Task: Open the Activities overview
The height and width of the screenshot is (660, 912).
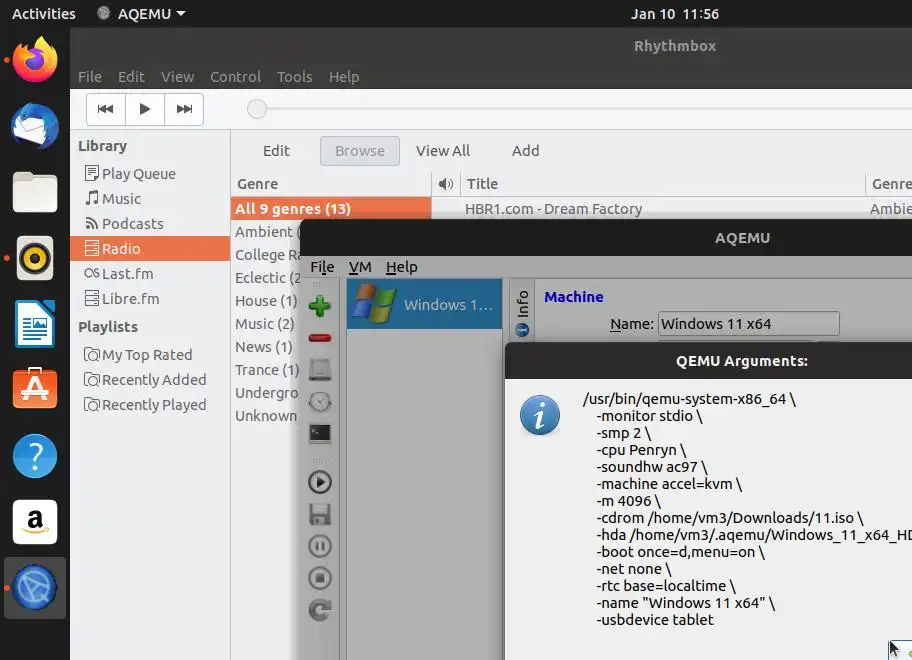Action: [44, 13]
